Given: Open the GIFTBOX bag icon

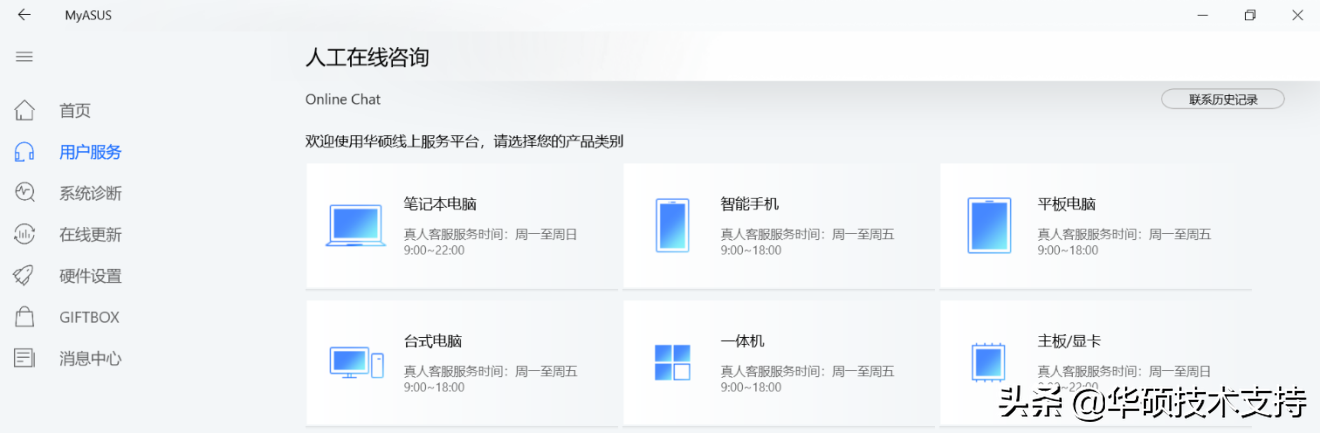Looking at the screenshot, I should 25,317.
